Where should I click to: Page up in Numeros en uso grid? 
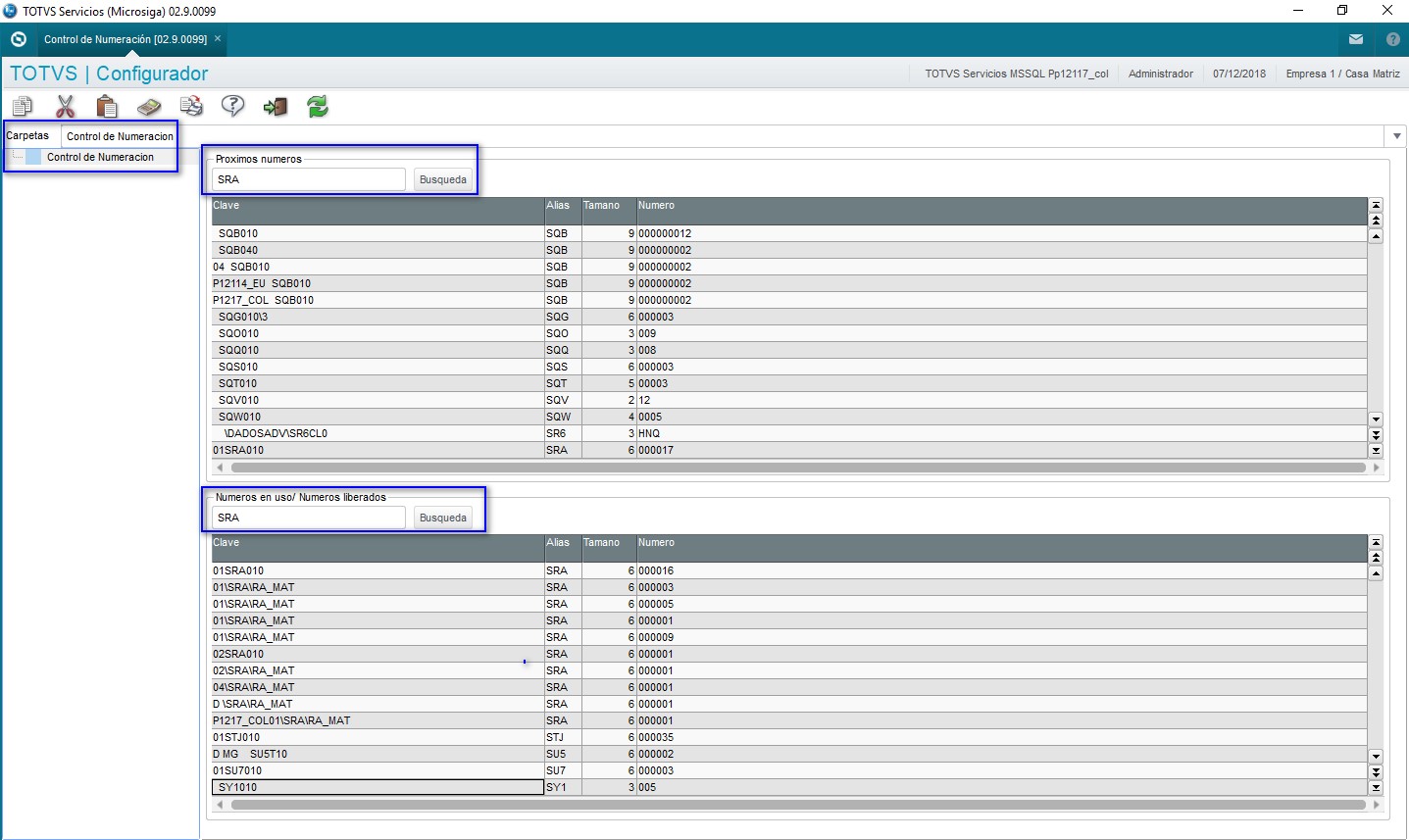[1376, 558]
